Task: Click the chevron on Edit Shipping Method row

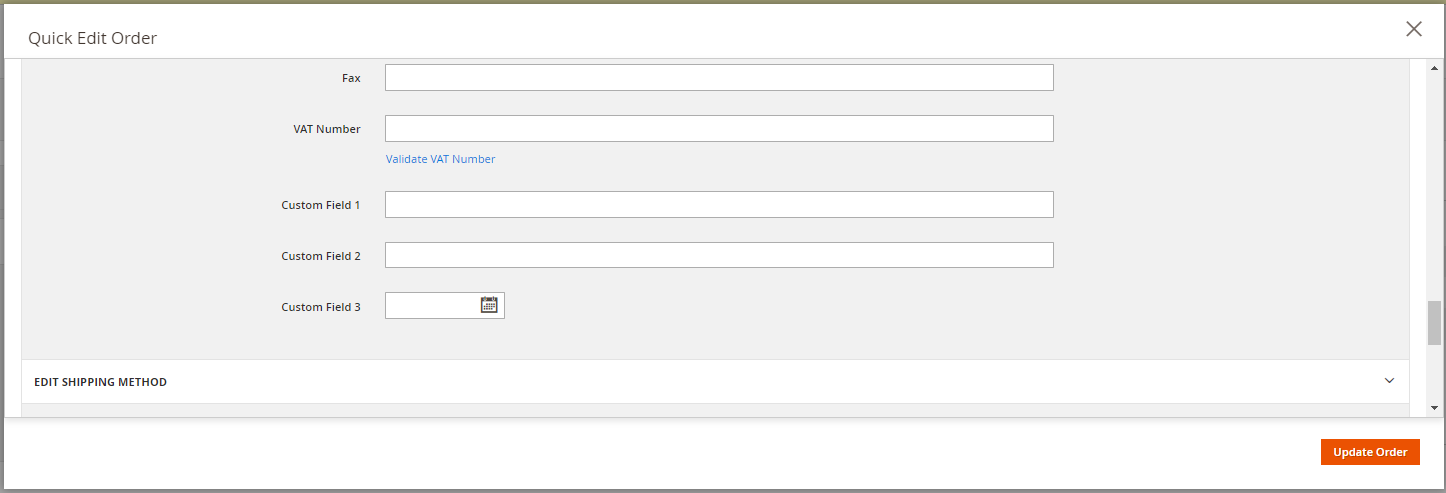Action: (x=1389, y=381)
